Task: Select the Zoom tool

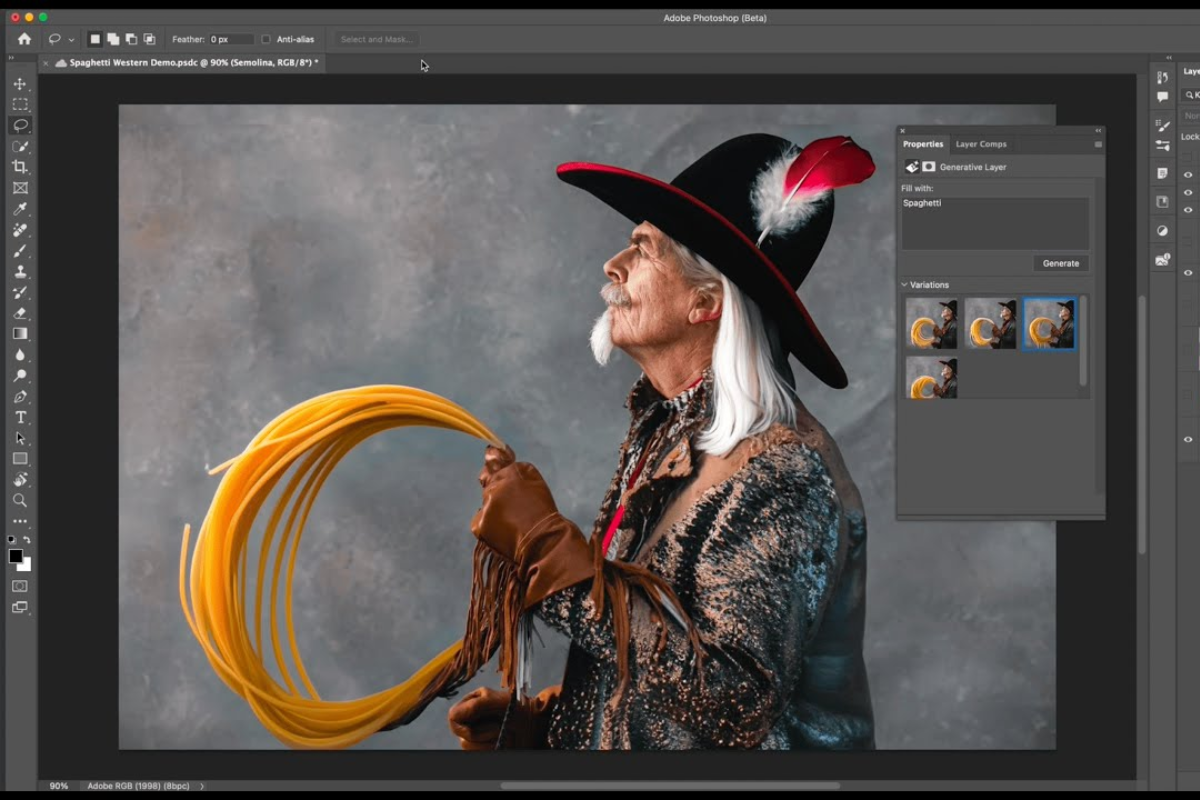Action: (20, 500)
